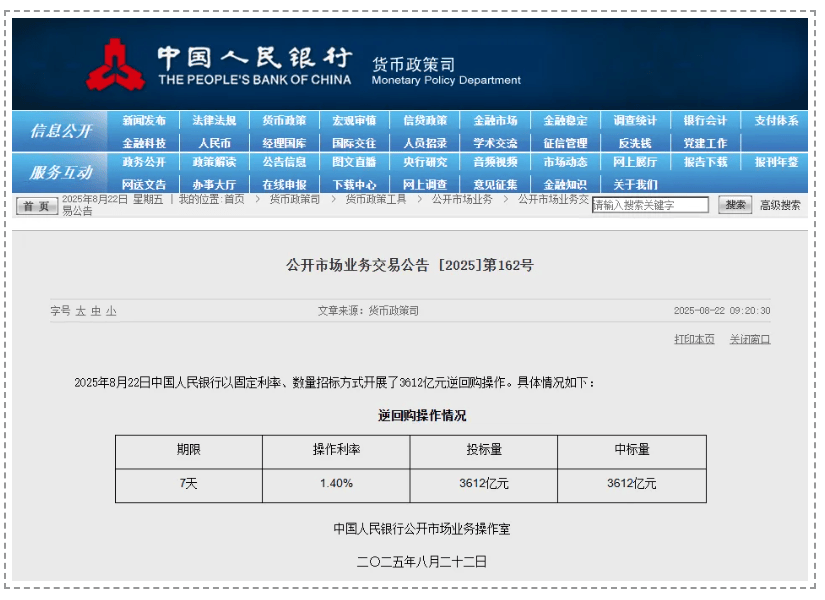This screenshot has height=600, width=825.
Task: Choose 网送文告 from the service menu
Action: click(x=144, y=185)
